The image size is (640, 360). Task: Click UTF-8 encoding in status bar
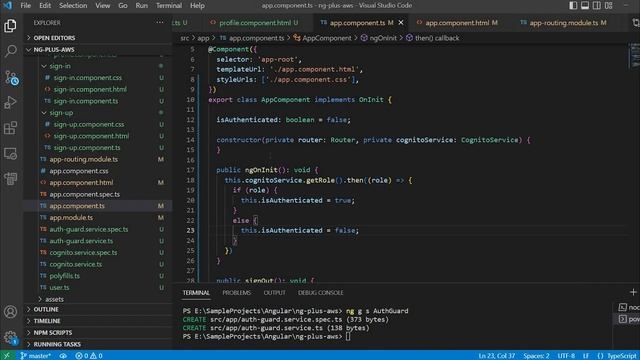tap(566, 356)
